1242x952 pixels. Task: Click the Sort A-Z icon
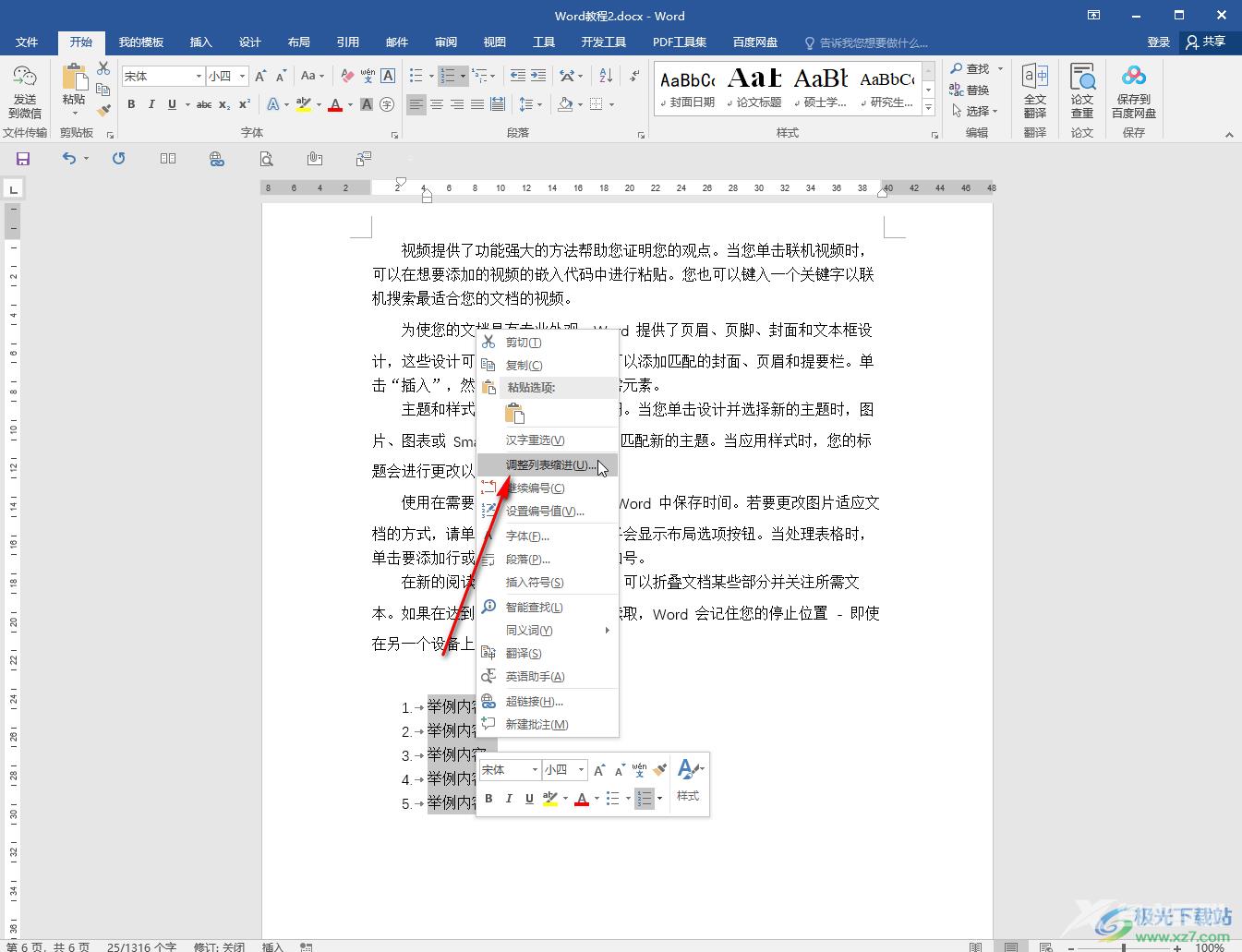pos(606,76)
